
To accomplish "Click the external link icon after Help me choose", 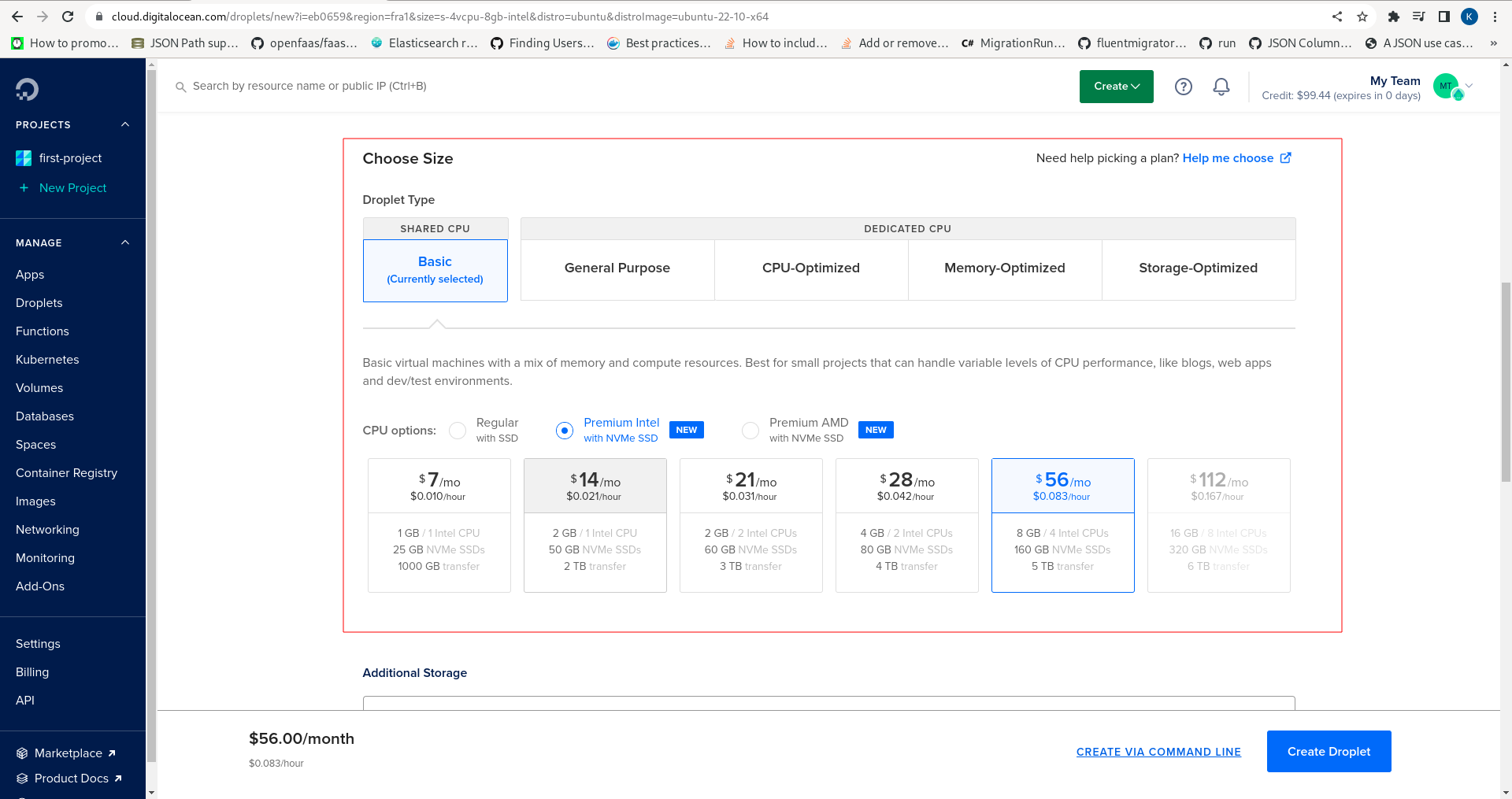I will tap(1286, 157).
